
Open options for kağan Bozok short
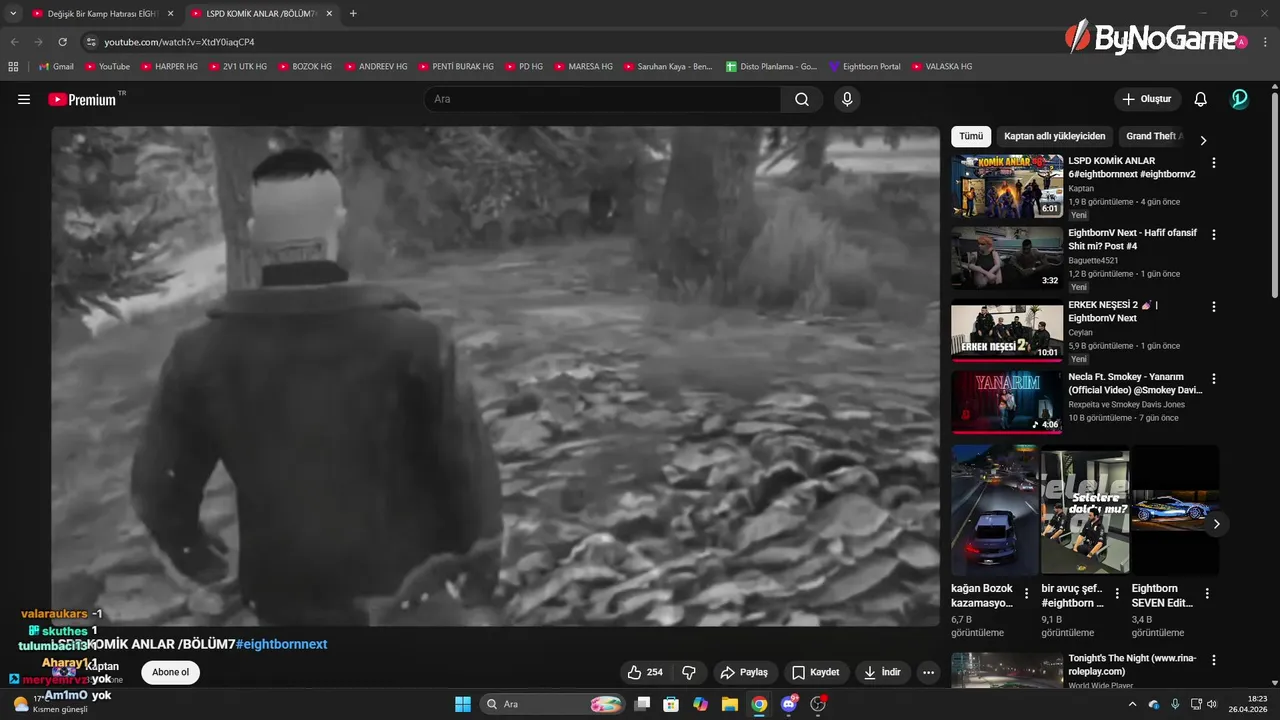(1026, 593)
